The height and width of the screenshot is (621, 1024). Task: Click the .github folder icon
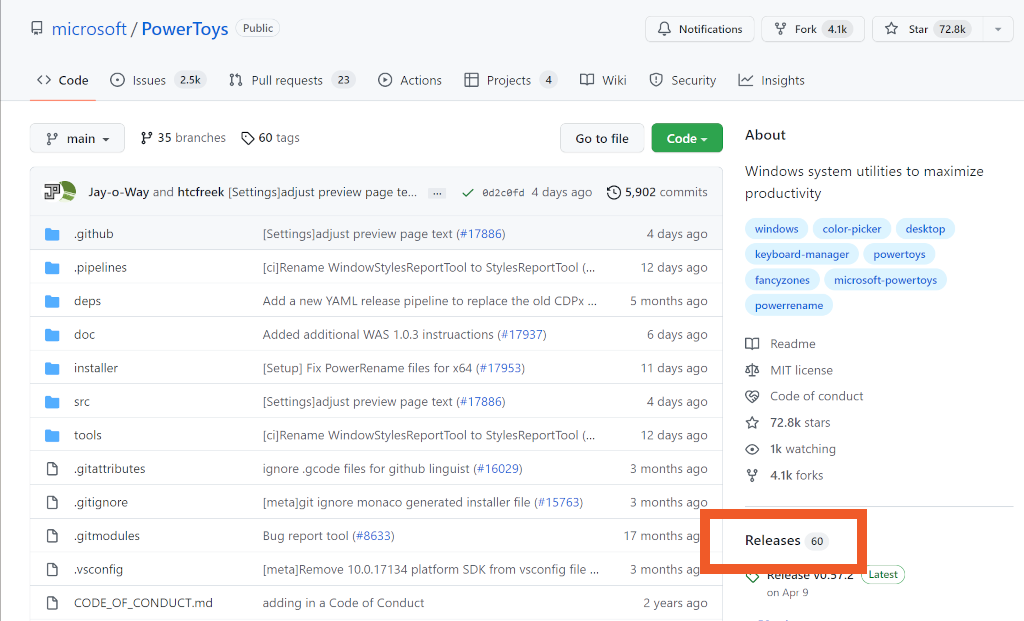(52, 234)
